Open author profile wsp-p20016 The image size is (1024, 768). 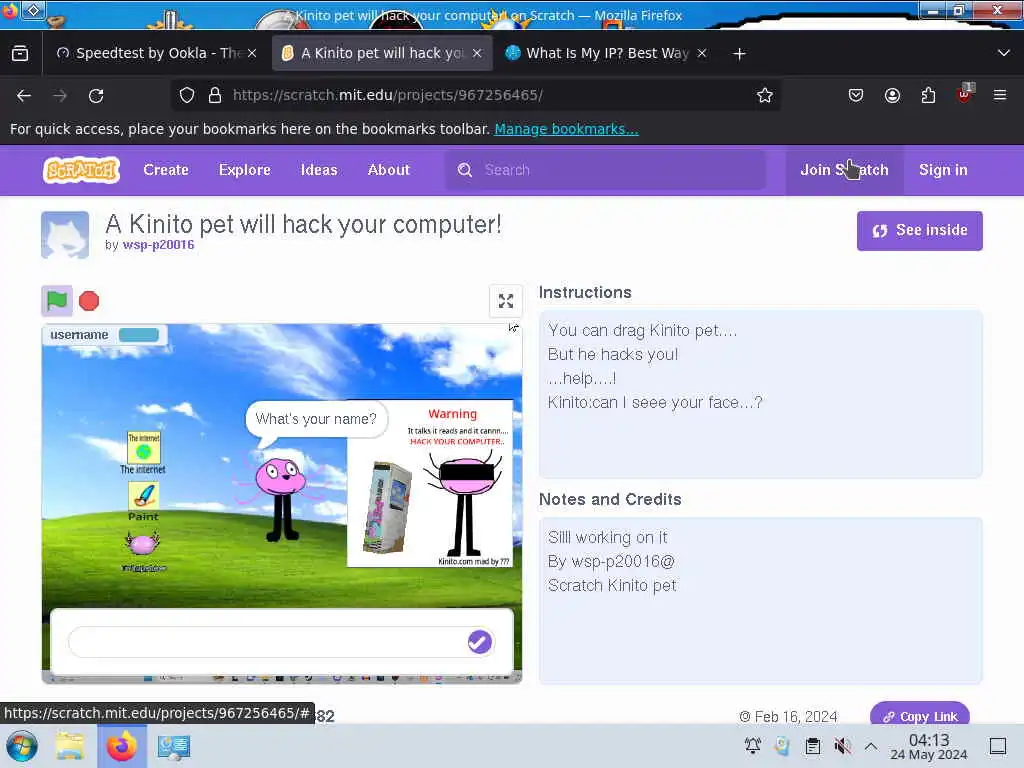(159, 245)
